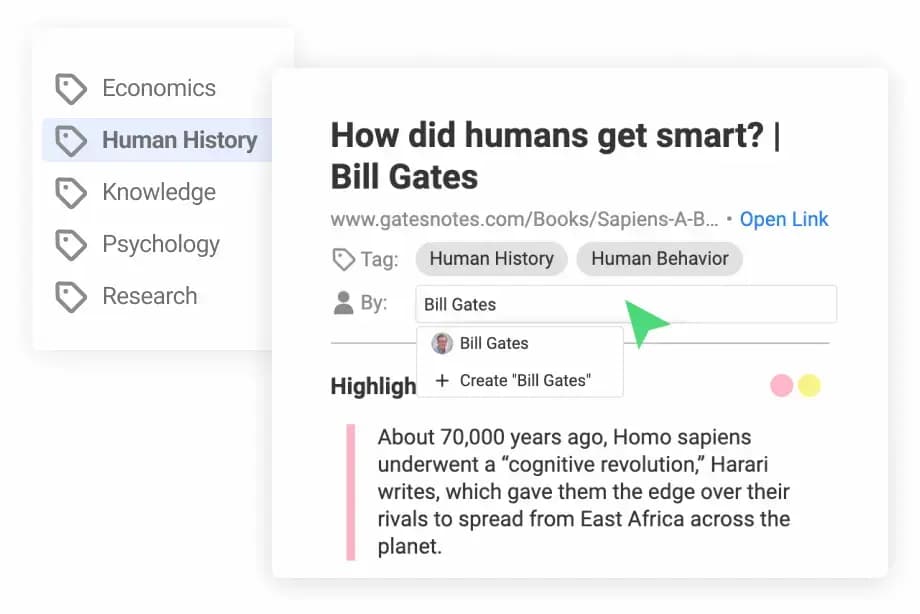
Task: Select the Economics tag in sidebar
Action: (158, 89)
